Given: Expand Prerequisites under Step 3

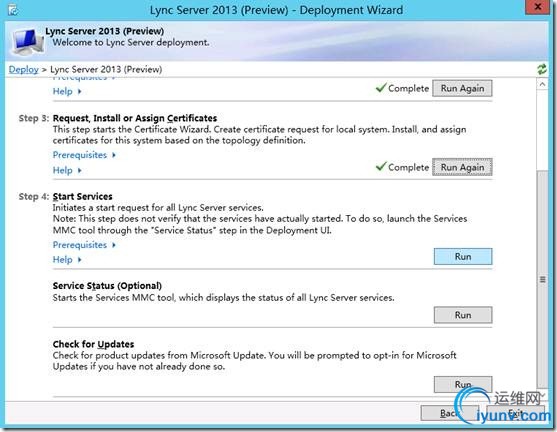Looking at the screenshot, I should (x=84, y=155).
